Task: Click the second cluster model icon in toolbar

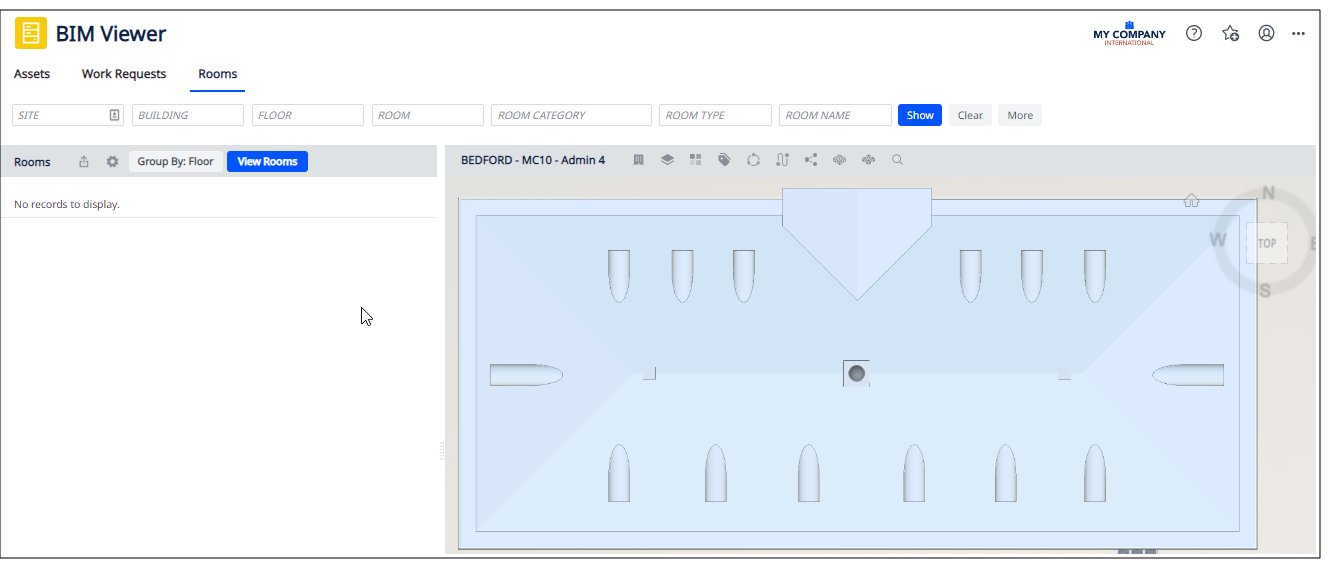Action: pyautogui.click(x=868, y=159)
